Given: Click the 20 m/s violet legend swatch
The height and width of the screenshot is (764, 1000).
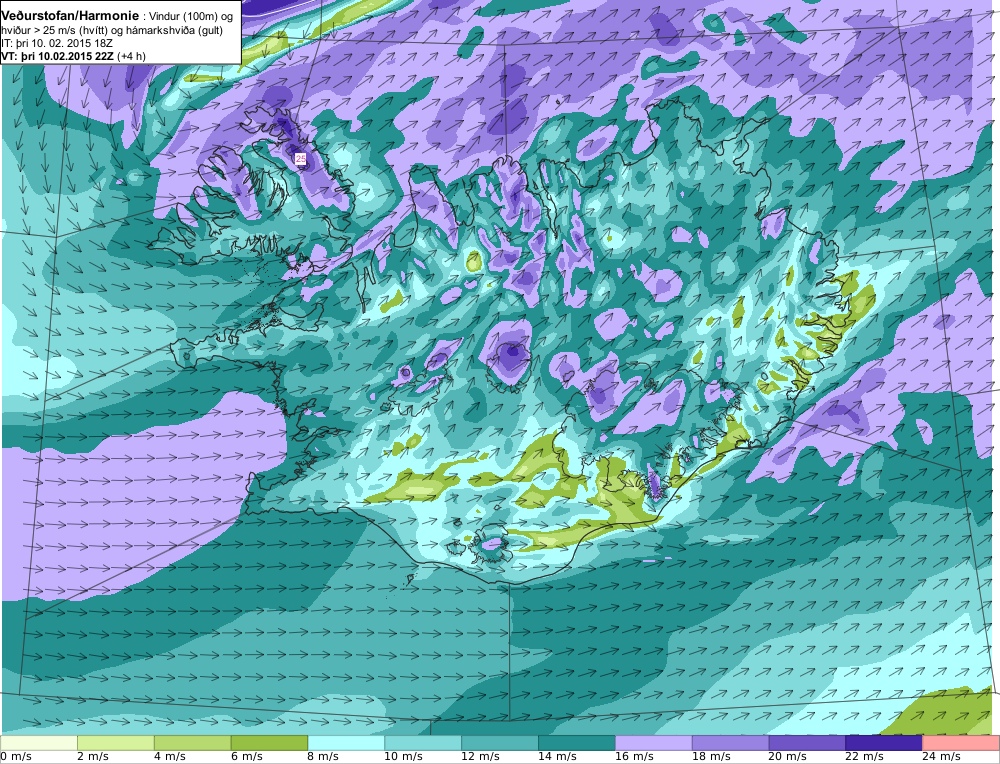Looking at the screenshot, I should pos(807,743).
